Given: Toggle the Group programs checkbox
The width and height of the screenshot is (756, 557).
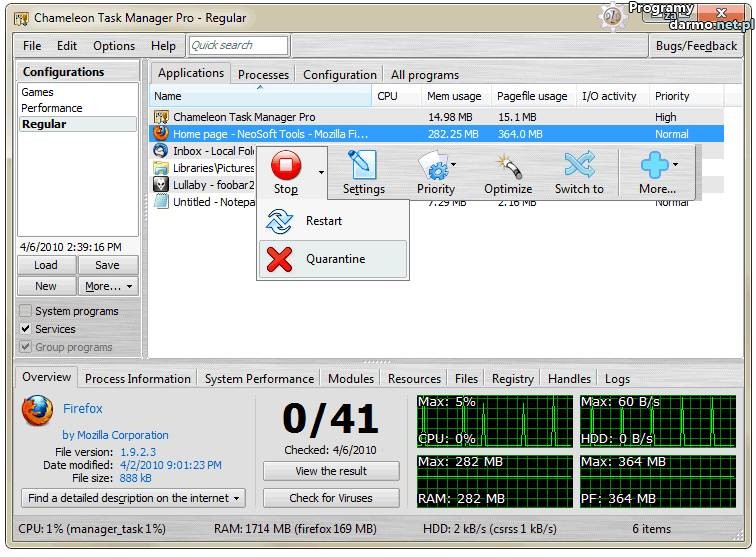Looking at the screenshot, I should coord(26,347).
